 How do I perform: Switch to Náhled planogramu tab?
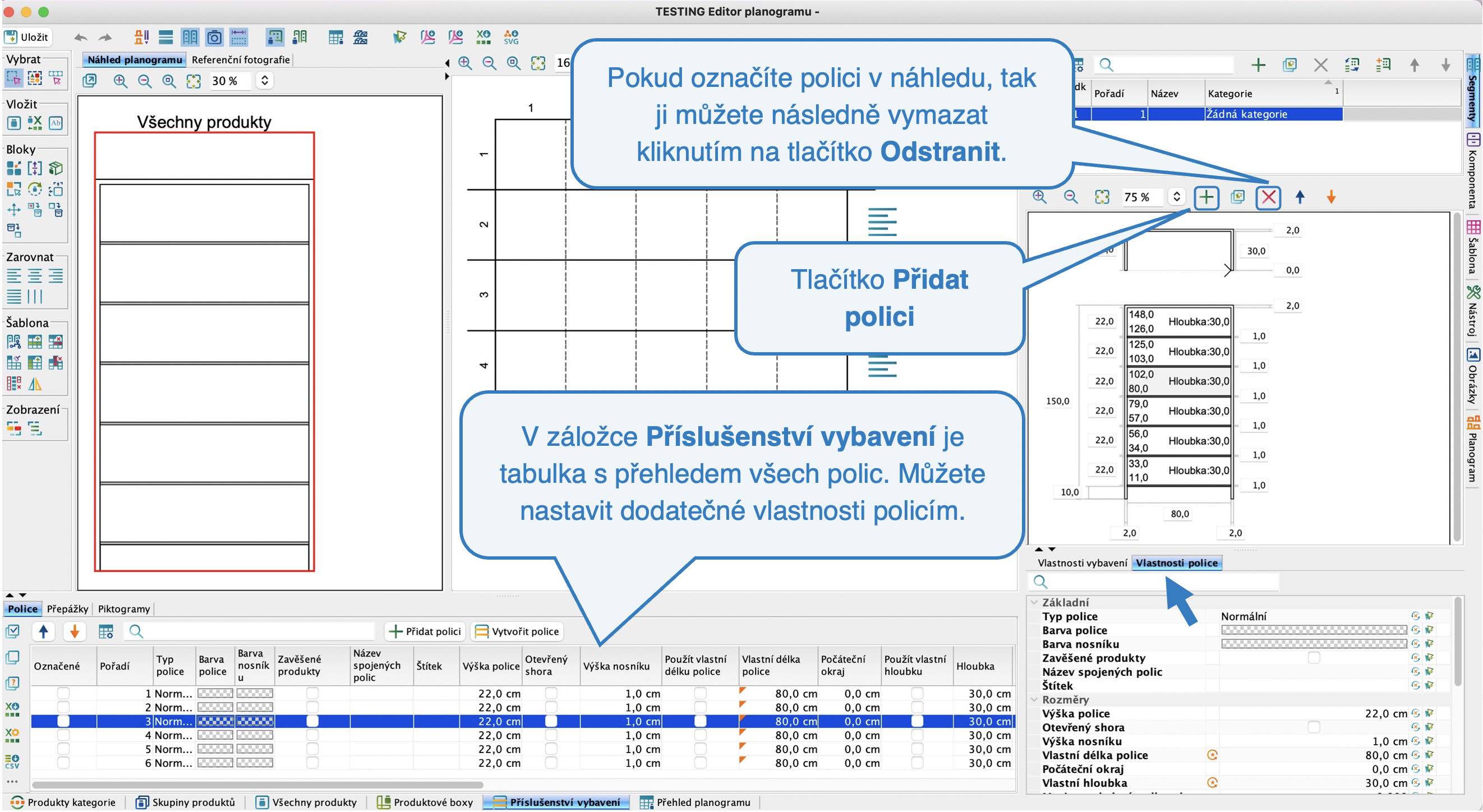tap(135, 59)
